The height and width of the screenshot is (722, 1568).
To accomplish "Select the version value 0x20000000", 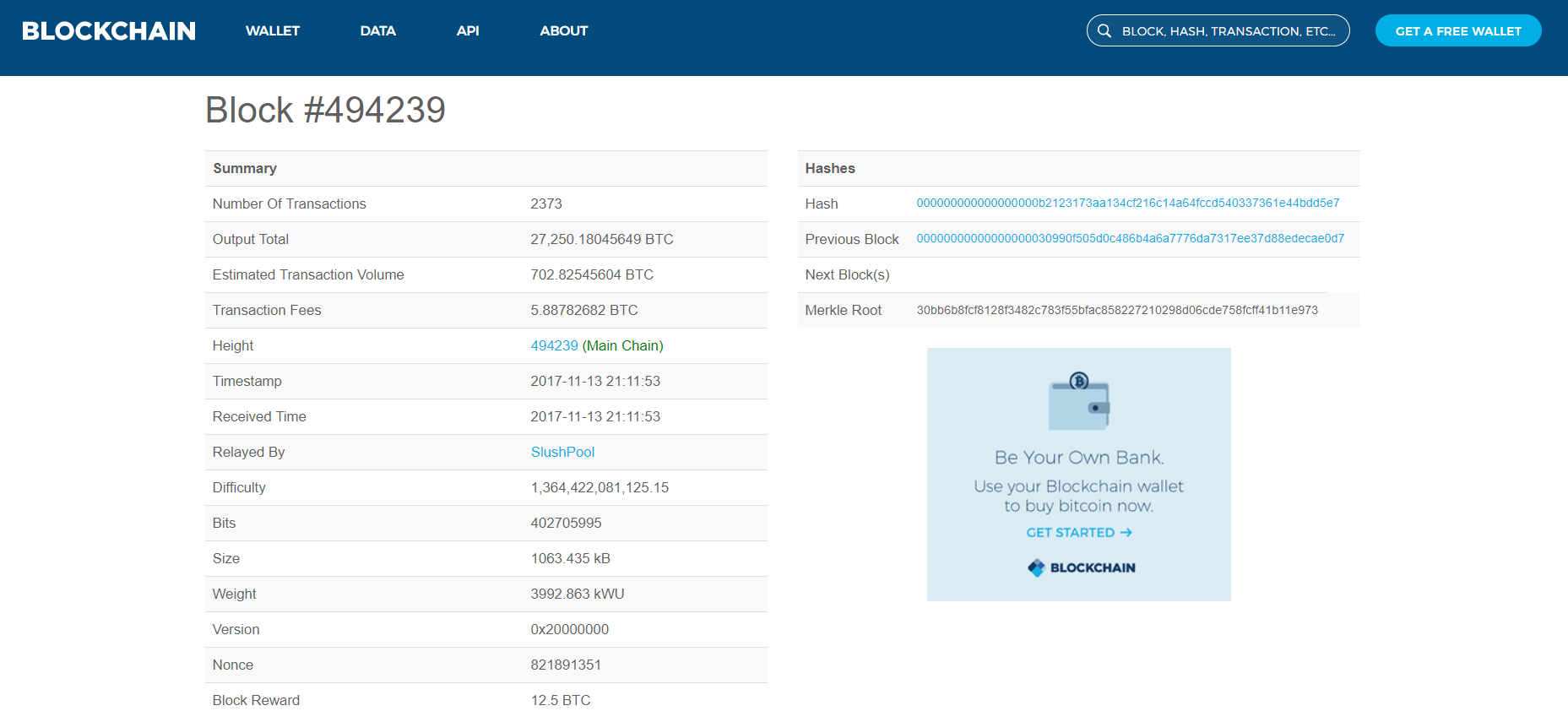I will [x=570, y=629].
